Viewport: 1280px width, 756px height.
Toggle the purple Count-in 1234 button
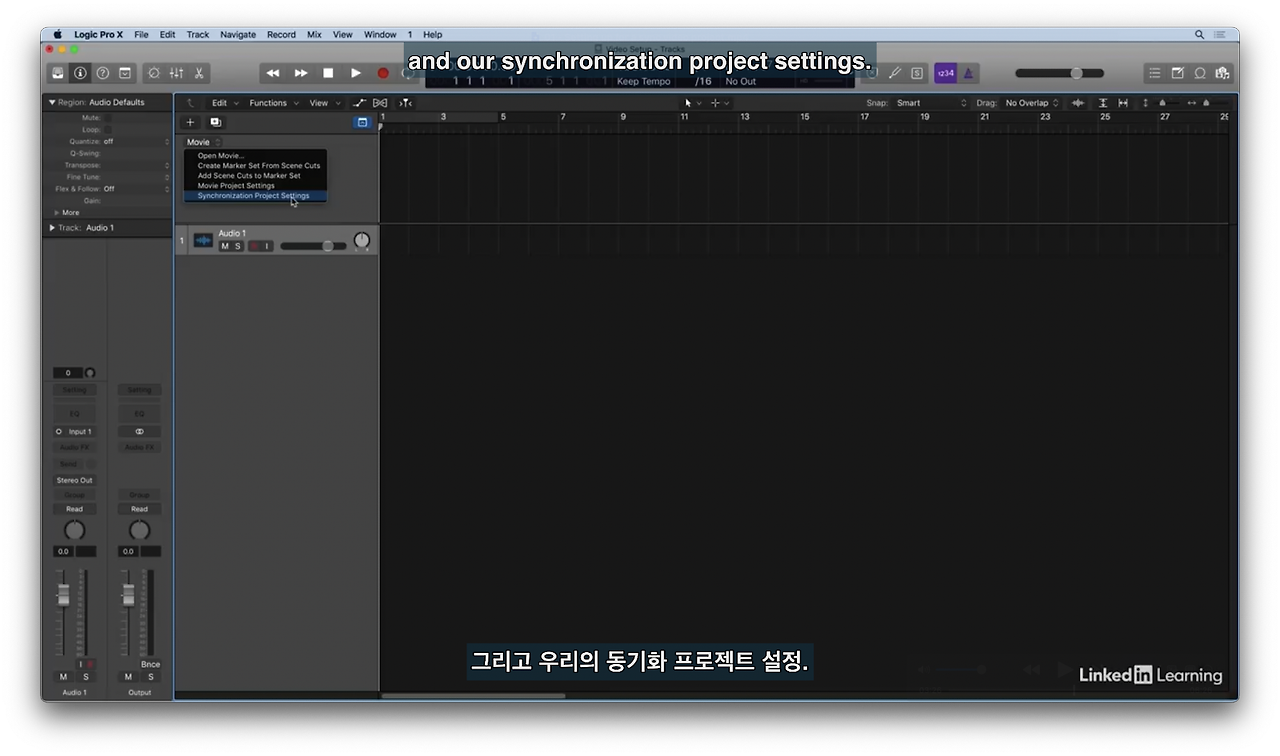pos(945,73)
